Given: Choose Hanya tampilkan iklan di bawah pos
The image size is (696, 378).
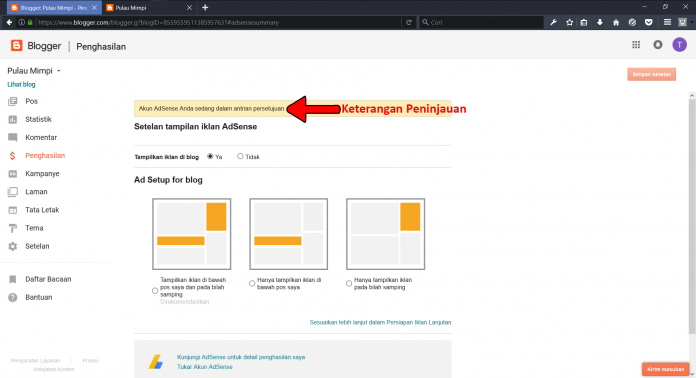Looking at the screenshot, I should tap(252, 284).
